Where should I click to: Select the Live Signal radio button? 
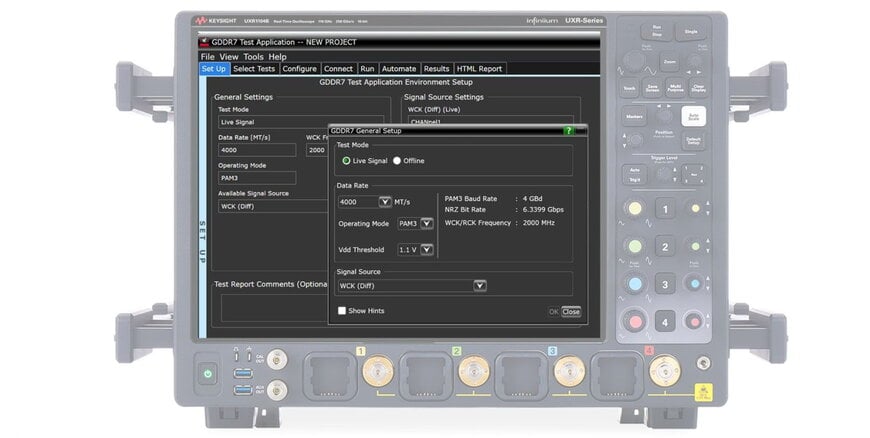(346, 160)
